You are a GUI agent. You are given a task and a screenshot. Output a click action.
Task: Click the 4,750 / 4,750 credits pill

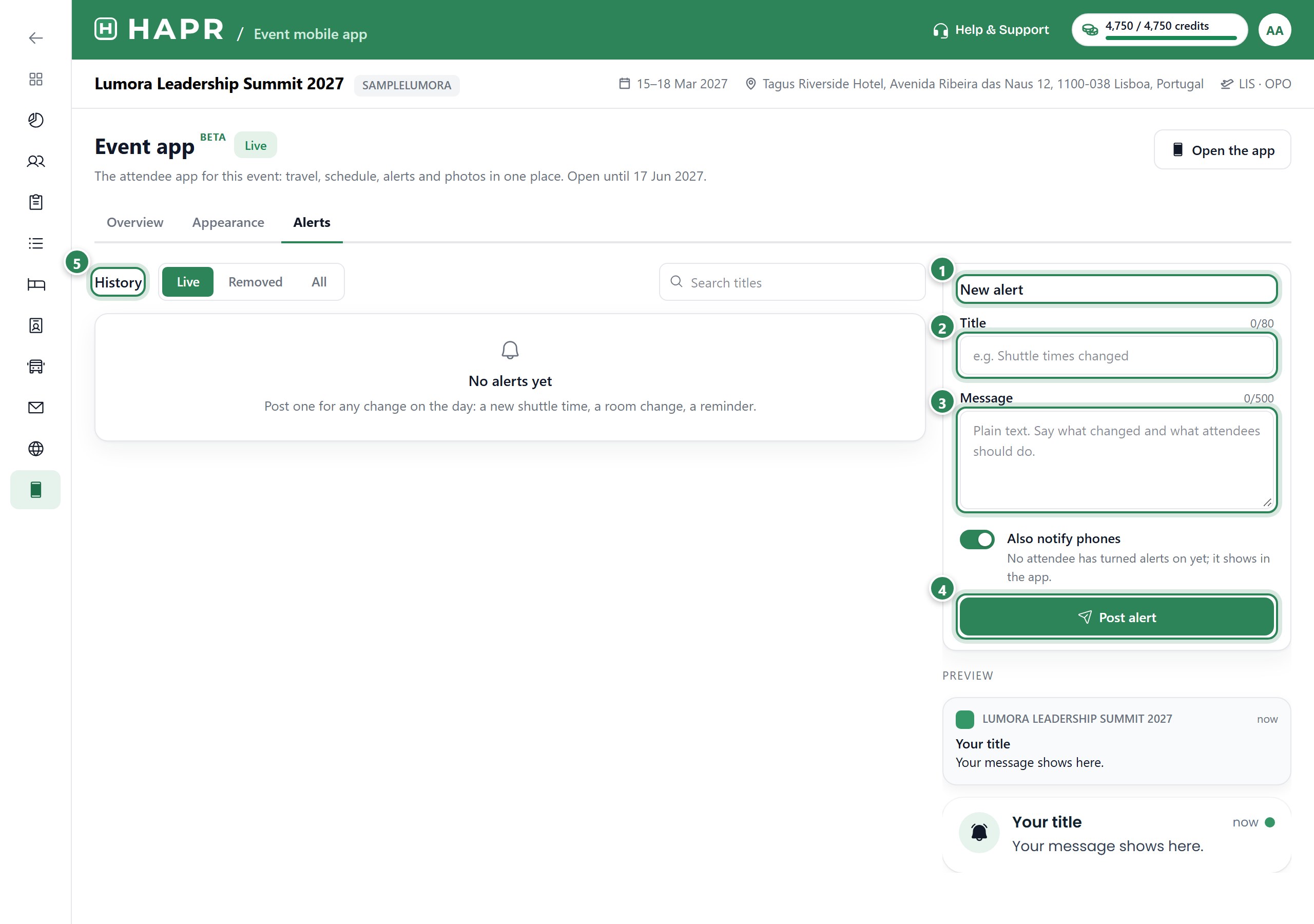click(1160, 30)
